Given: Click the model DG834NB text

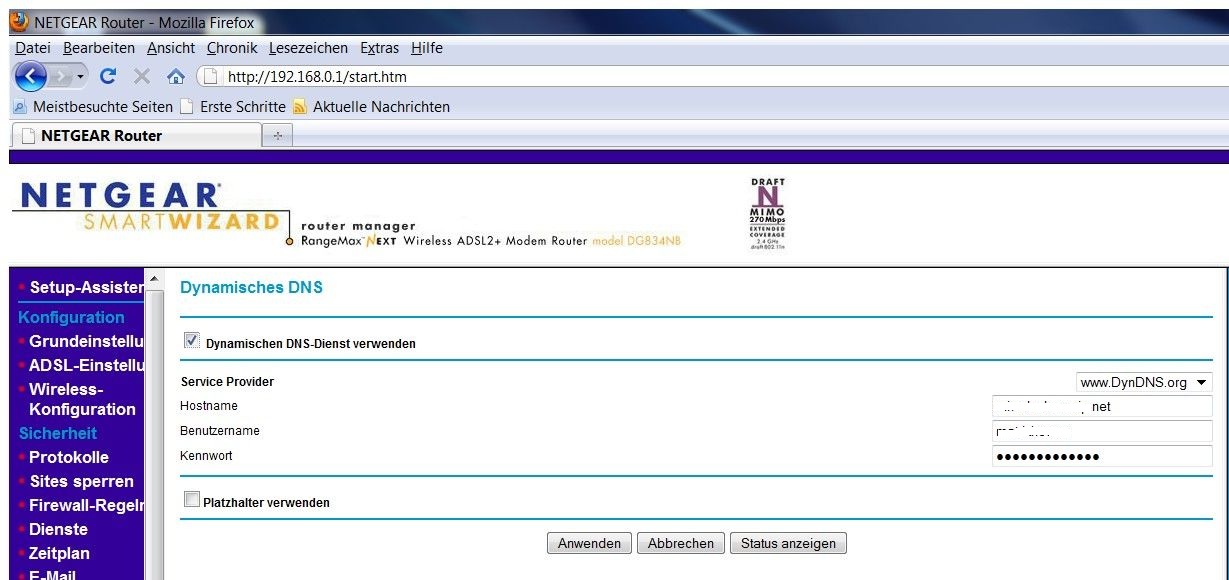Looking at the screenshot, I should [x=637, y=241].
